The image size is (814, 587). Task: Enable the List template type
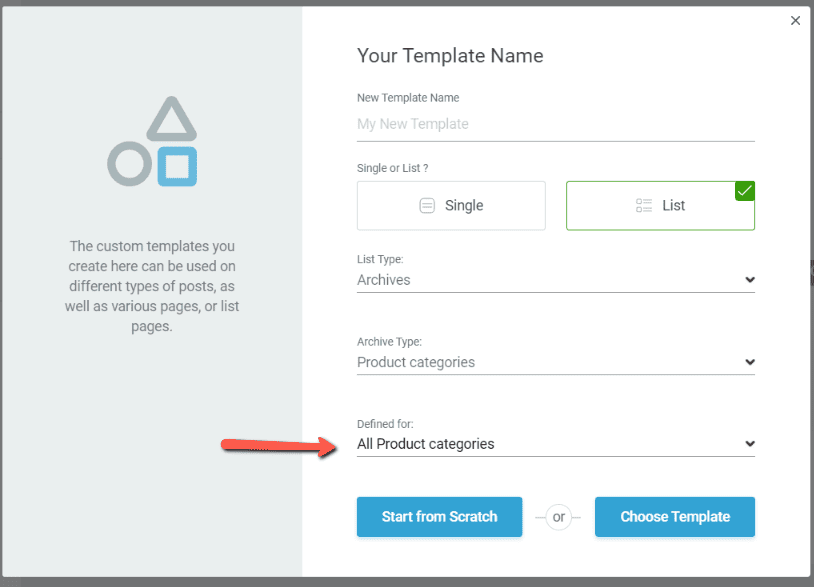[x=660, y=205]
